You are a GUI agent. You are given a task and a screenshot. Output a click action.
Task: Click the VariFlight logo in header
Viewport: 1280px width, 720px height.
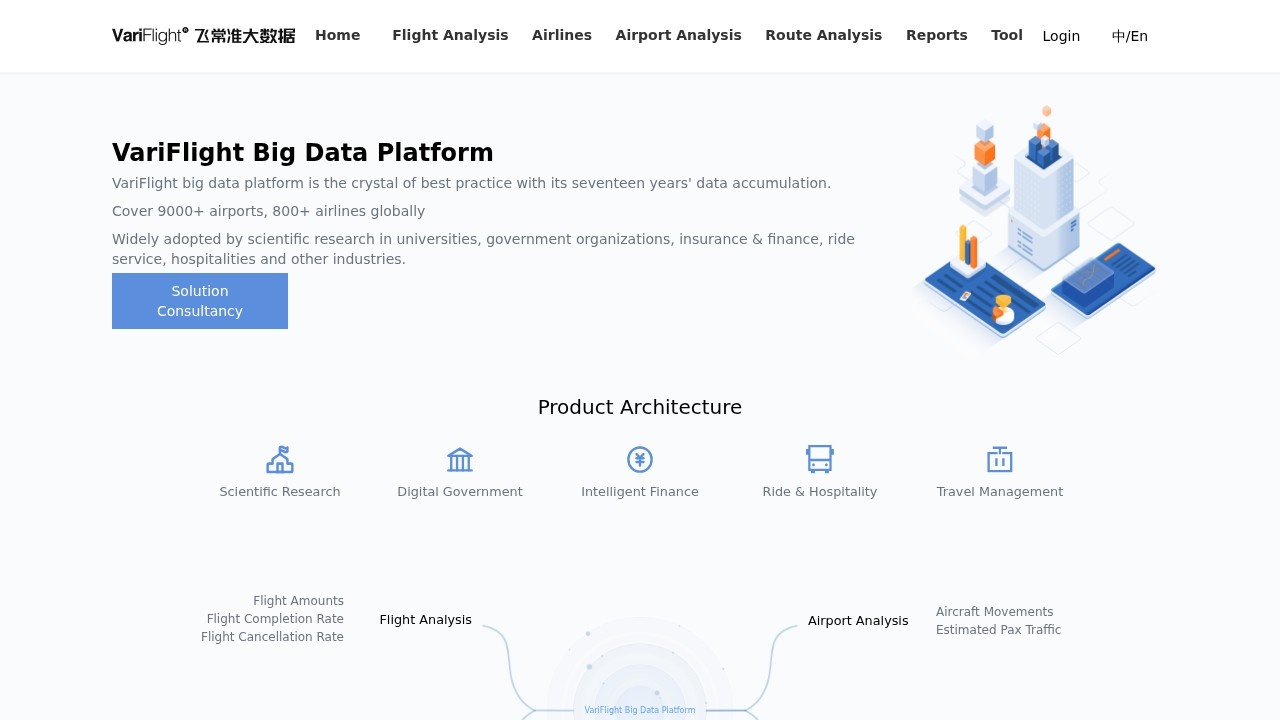click(x=203, y=36)
